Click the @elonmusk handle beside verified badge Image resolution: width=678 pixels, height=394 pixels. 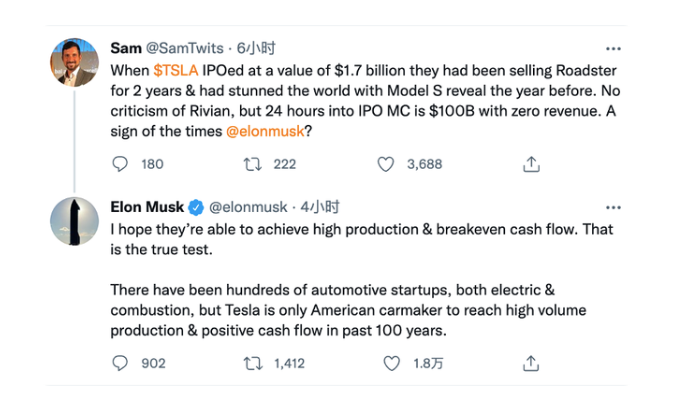point(248,207)
